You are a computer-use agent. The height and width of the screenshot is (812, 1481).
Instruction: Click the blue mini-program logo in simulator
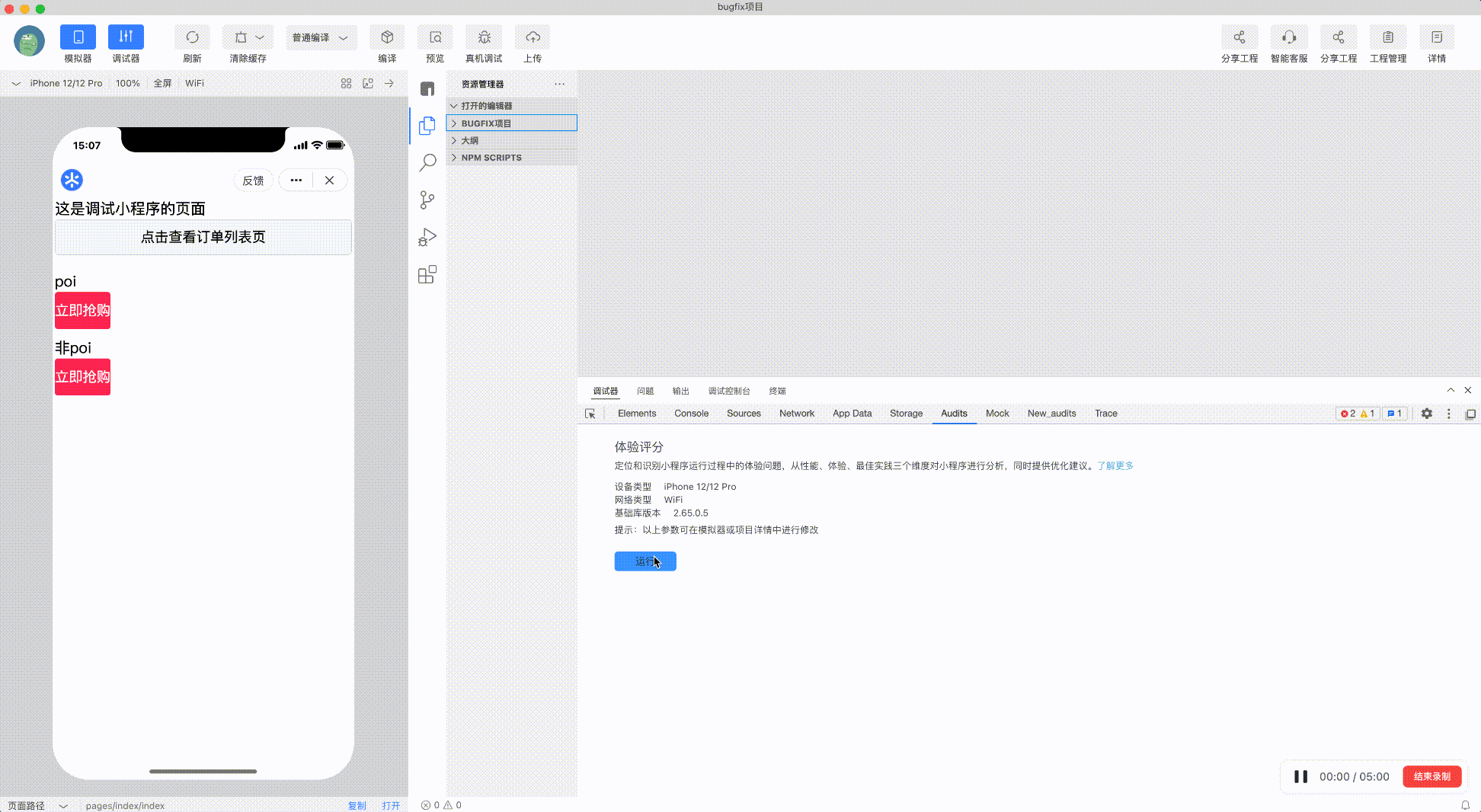point(72,180)
